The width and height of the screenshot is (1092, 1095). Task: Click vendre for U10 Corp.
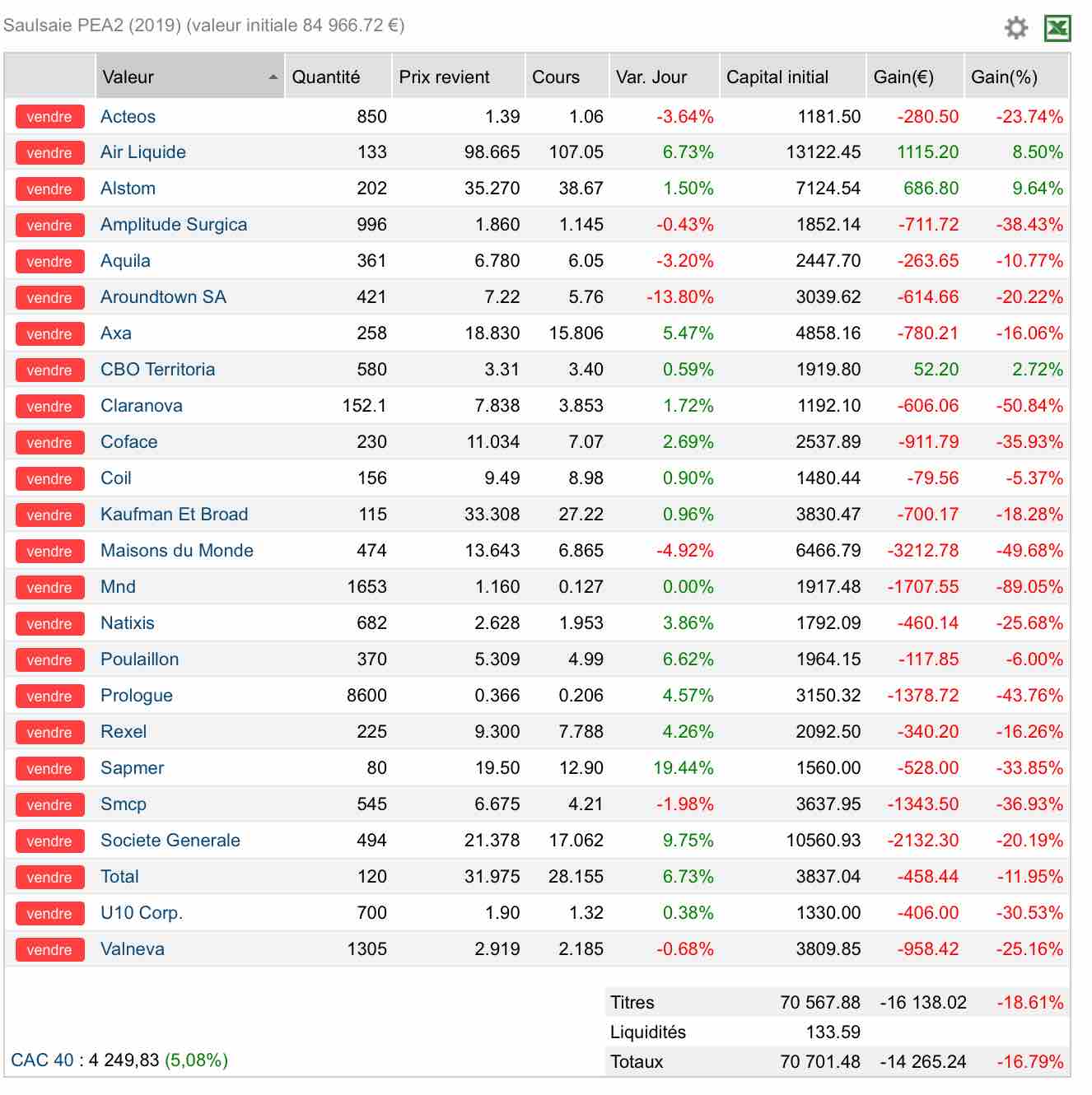pyautogui.click(x=49, y=914)
